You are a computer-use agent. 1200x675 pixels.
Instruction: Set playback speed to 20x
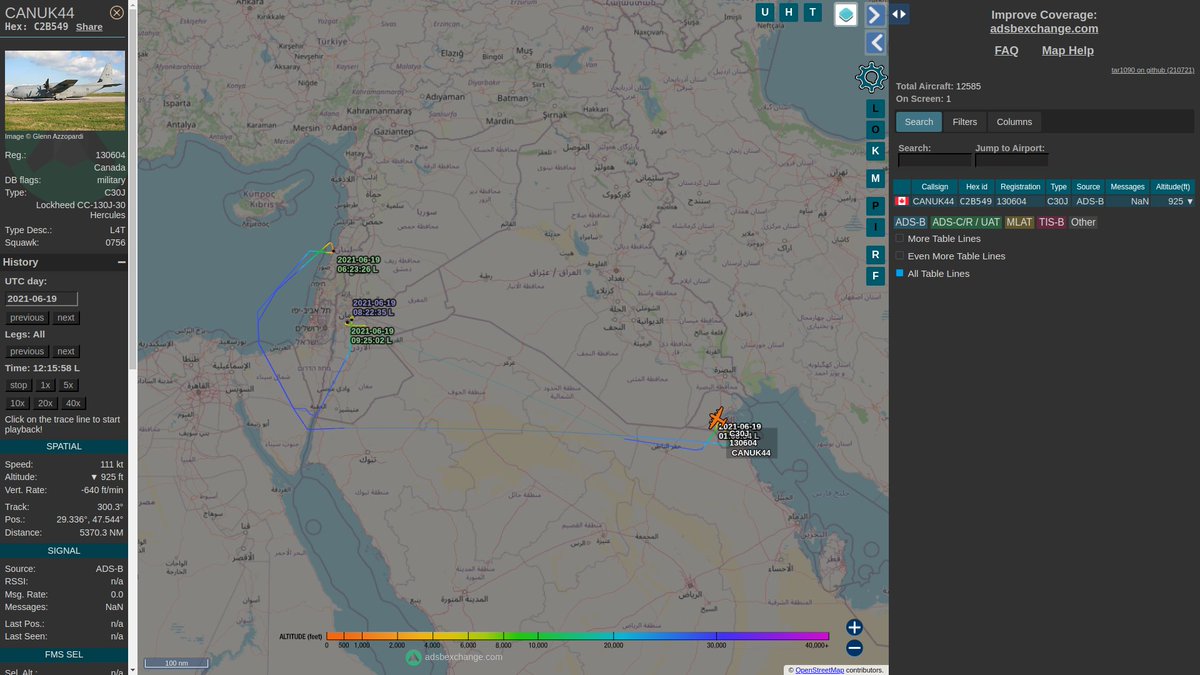[45, 403]
